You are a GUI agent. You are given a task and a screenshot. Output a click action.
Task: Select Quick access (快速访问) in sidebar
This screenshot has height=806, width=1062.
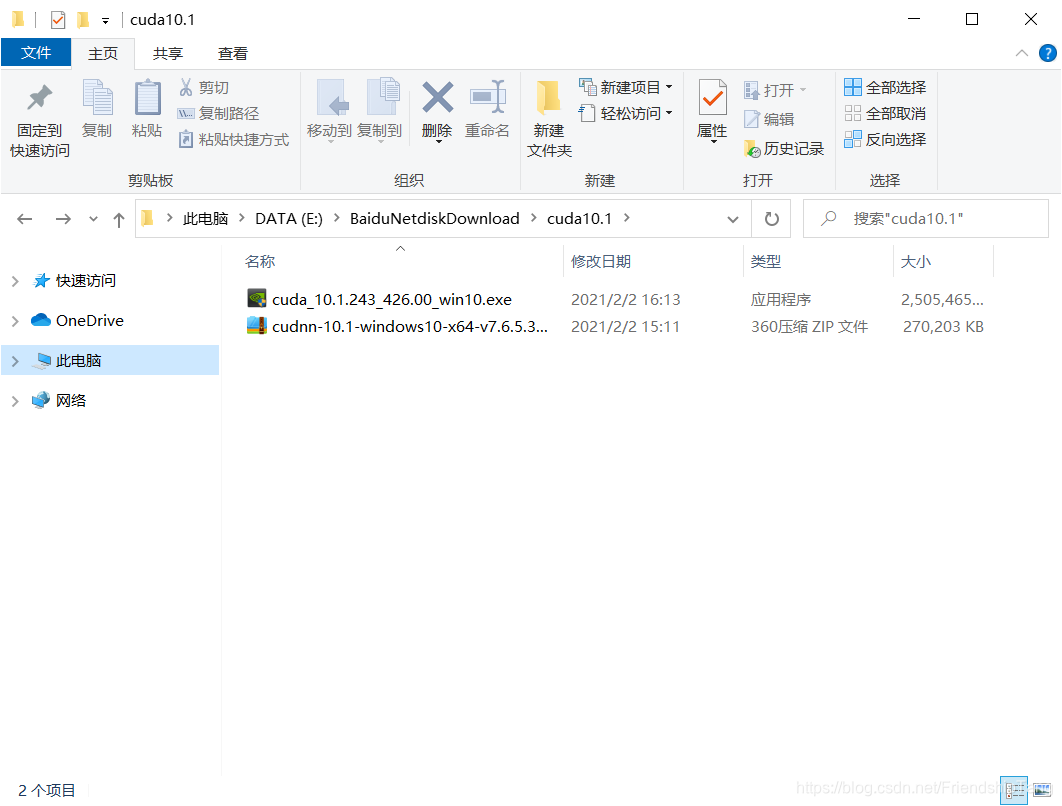coord(75,280)
